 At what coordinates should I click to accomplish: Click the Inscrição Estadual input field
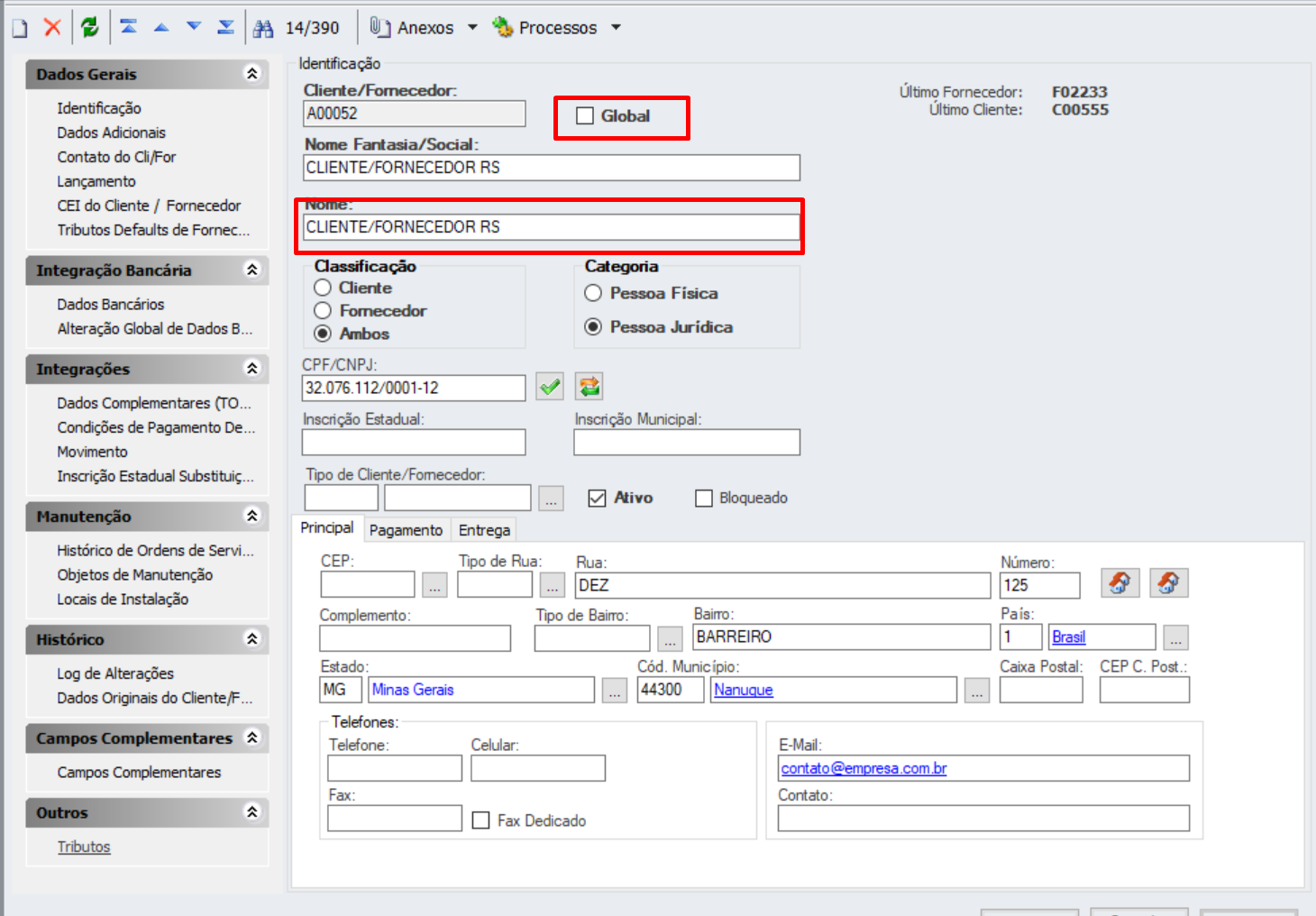coord(414,442)
